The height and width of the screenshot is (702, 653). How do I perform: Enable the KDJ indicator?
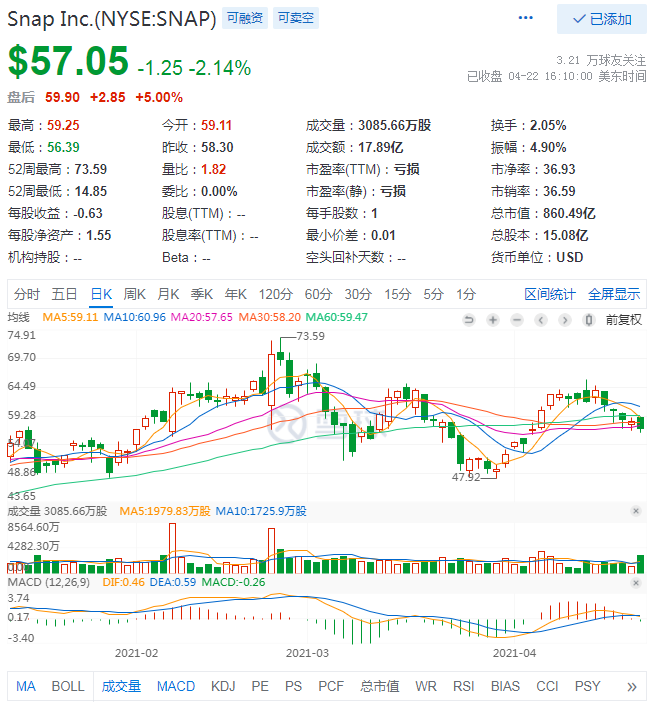pos(223,686)
